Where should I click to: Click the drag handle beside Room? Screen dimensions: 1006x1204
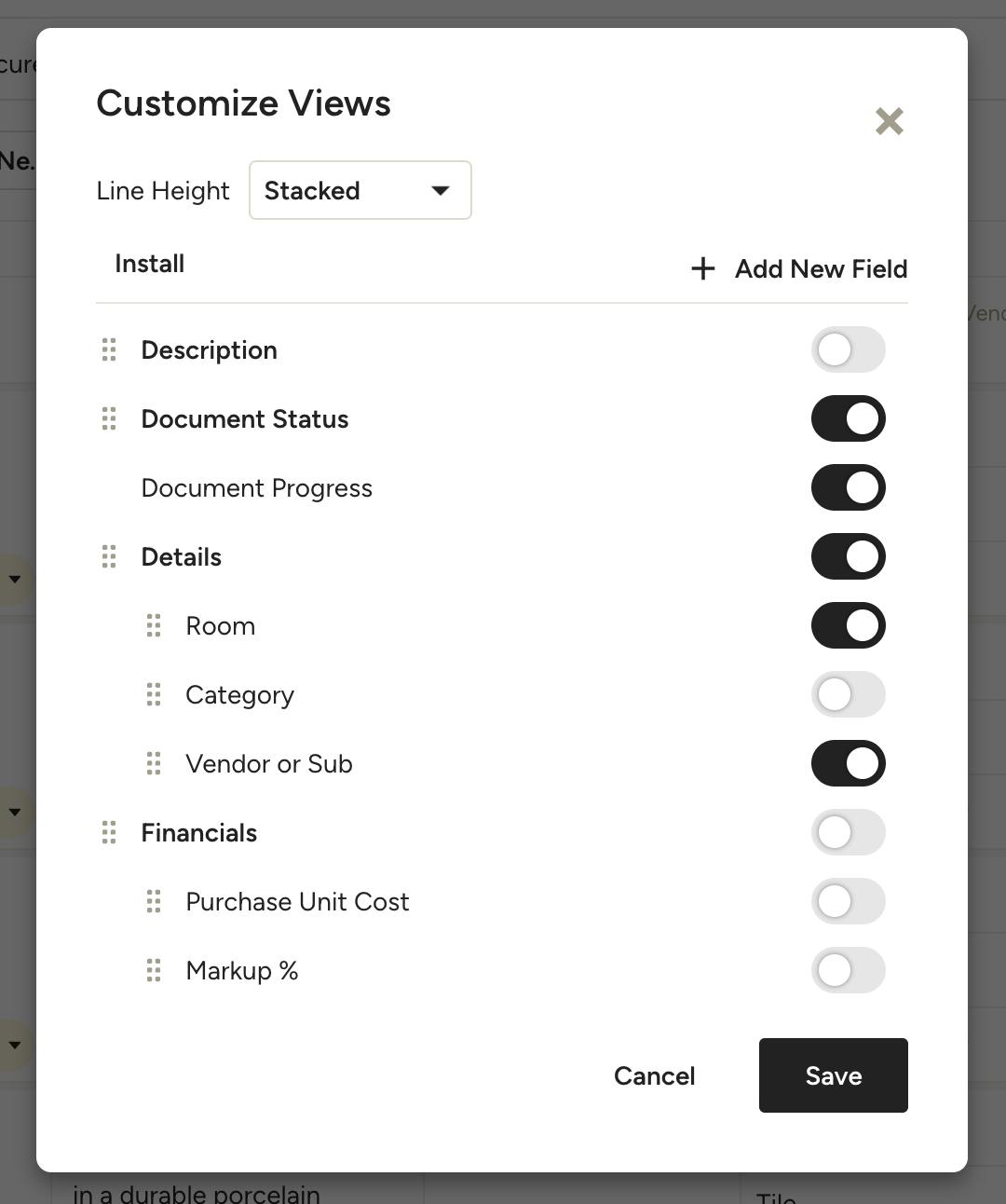(154, 625)
